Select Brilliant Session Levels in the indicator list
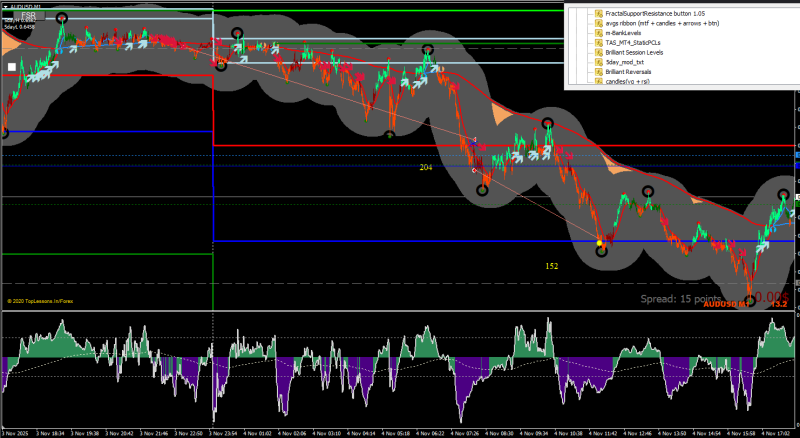Screen dimensions: 800x438 [x=634, y=53]
